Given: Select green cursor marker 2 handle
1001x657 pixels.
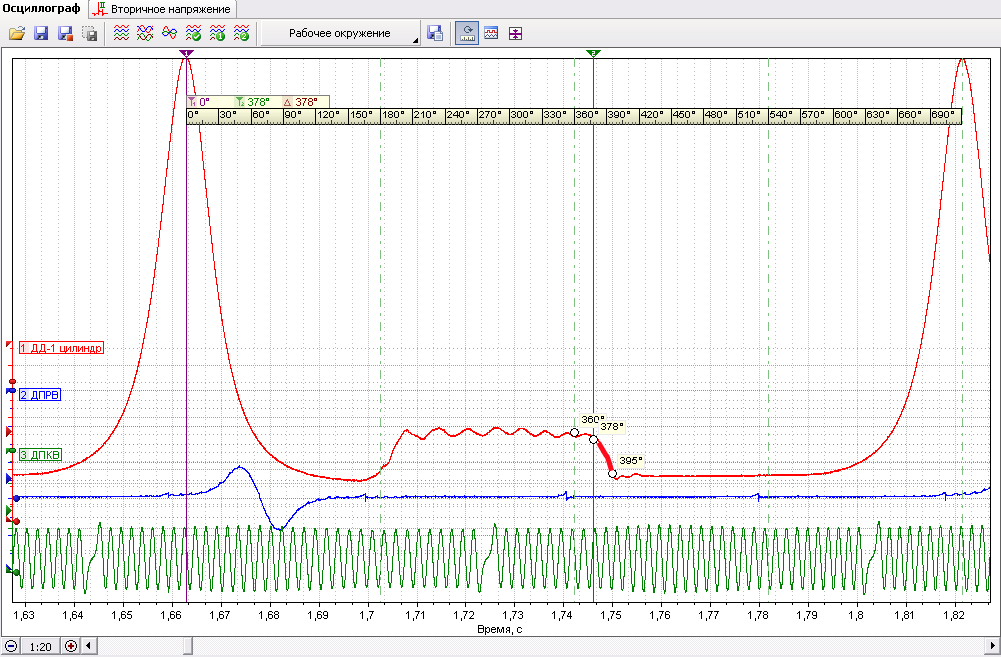Looking at the screenshot, I should (593, 54).
